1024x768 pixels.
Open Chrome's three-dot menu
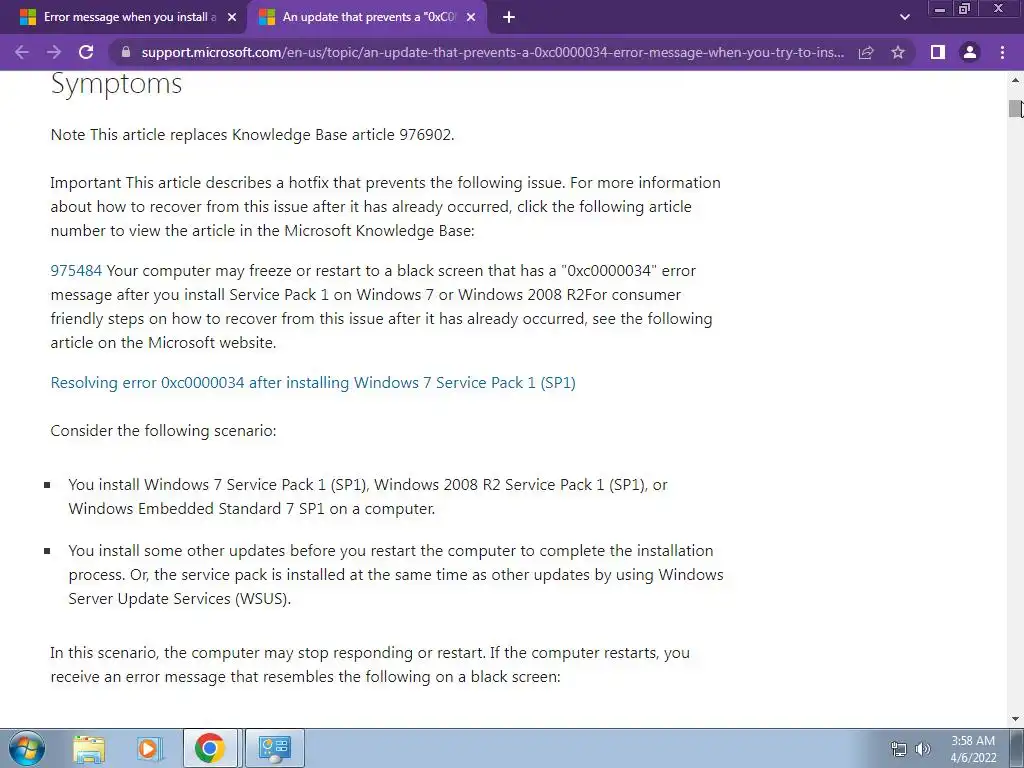click(x=1002, y=52)
